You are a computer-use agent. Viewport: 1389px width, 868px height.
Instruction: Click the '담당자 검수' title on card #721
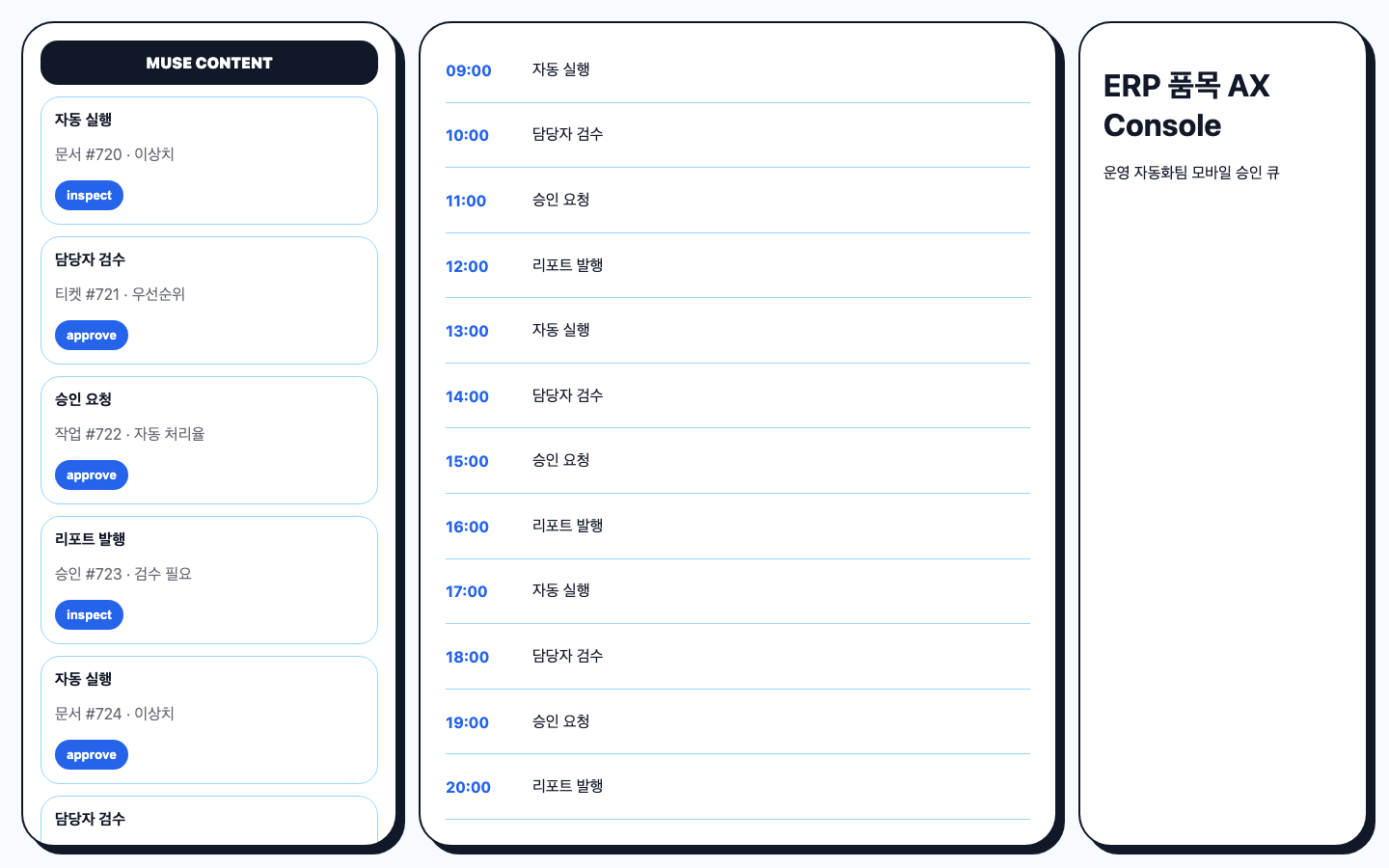[90, 259]
